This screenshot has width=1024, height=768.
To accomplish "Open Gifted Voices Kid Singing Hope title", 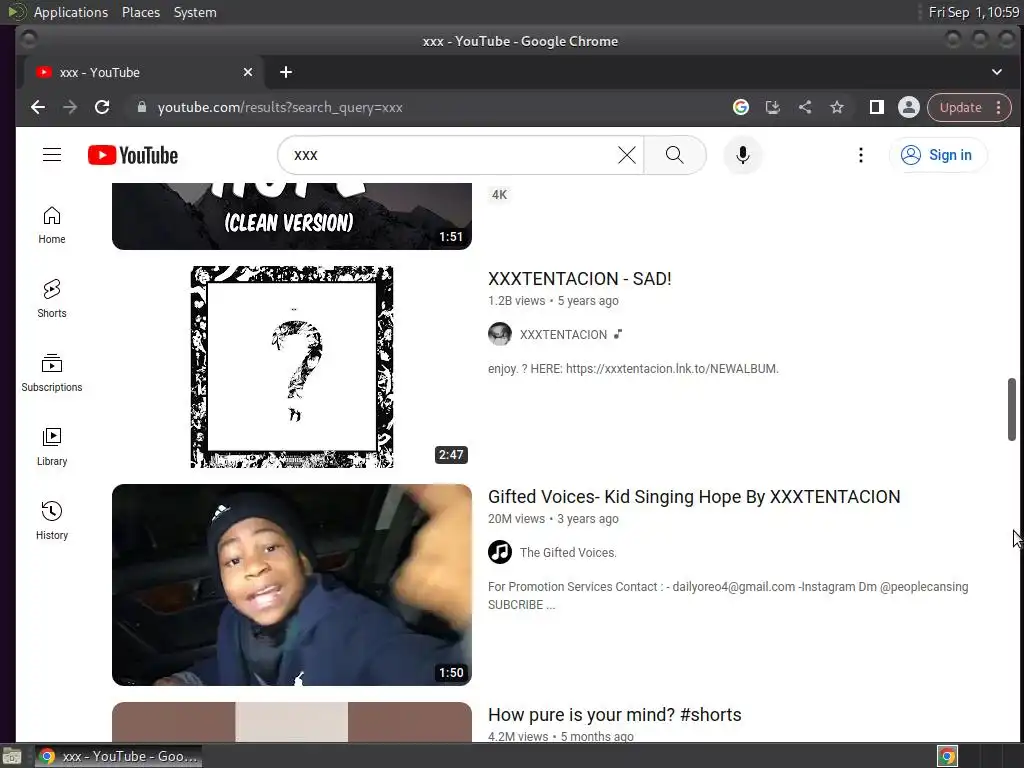I will coord(694,497).
